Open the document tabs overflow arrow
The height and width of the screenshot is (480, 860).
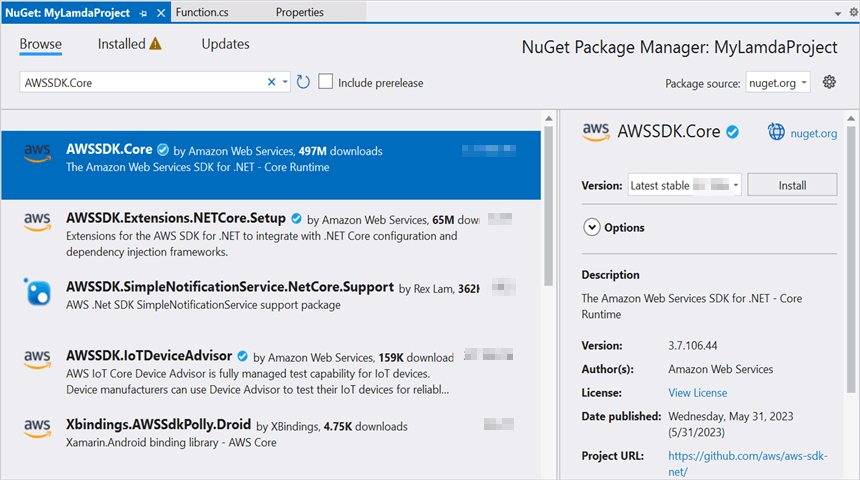click(x=838, y=13)
